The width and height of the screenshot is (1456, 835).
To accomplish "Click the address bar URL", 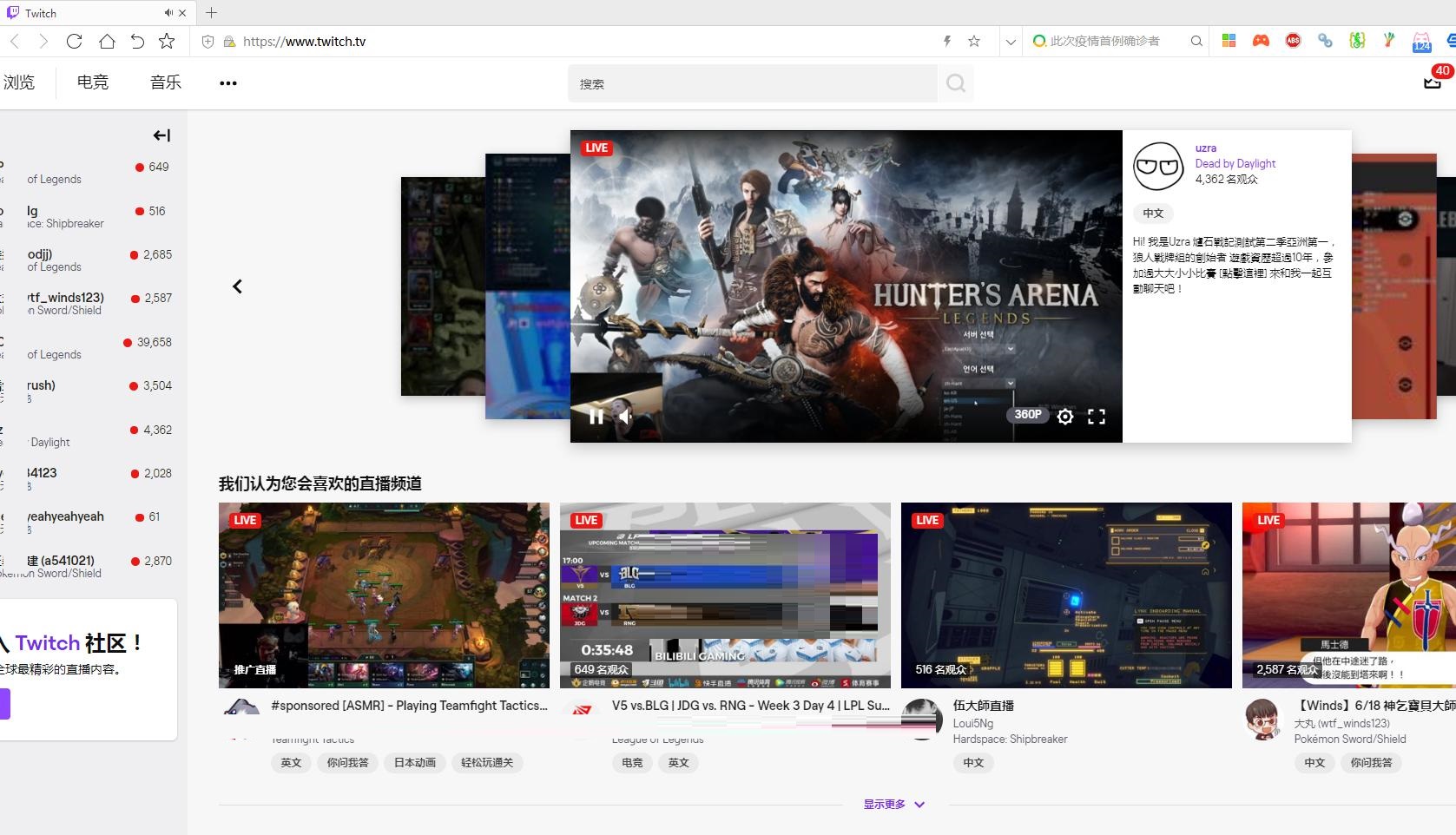I will tap(304, 41).
